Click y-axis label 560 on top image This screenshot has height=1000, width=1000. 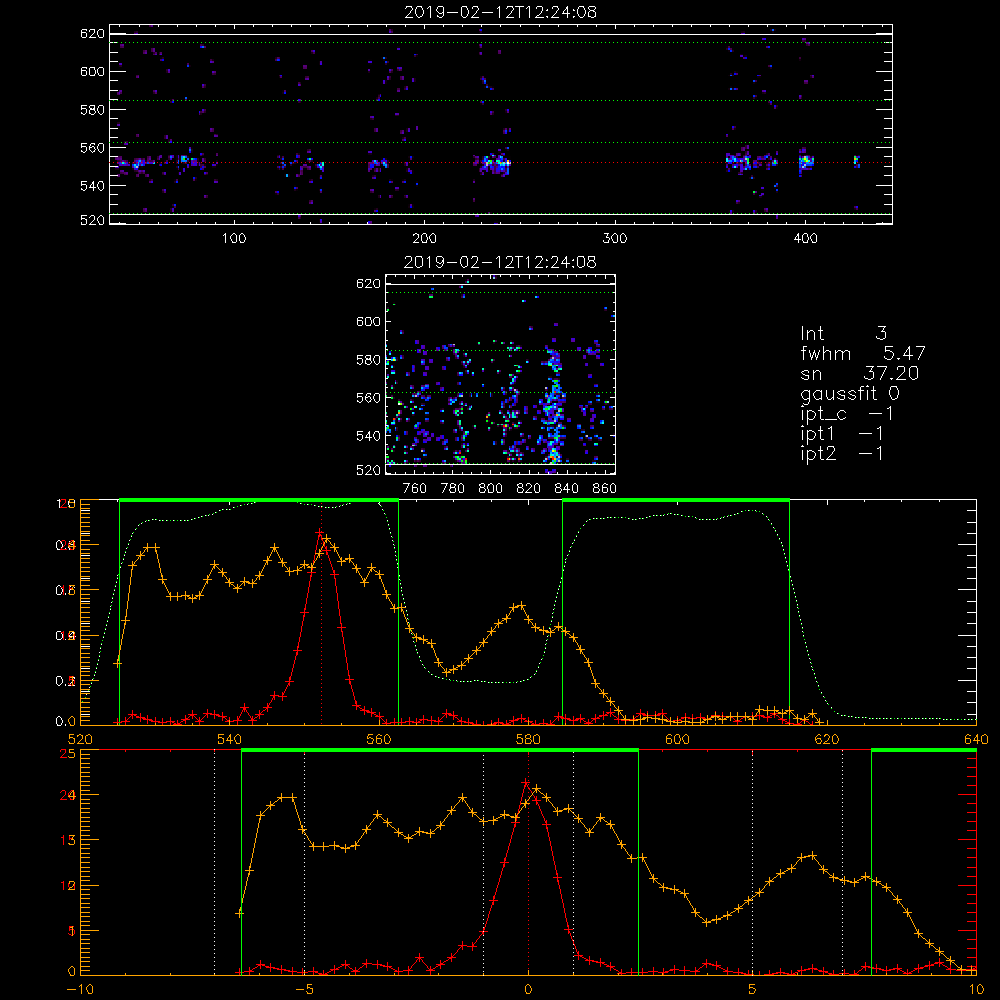click(92, 148)
